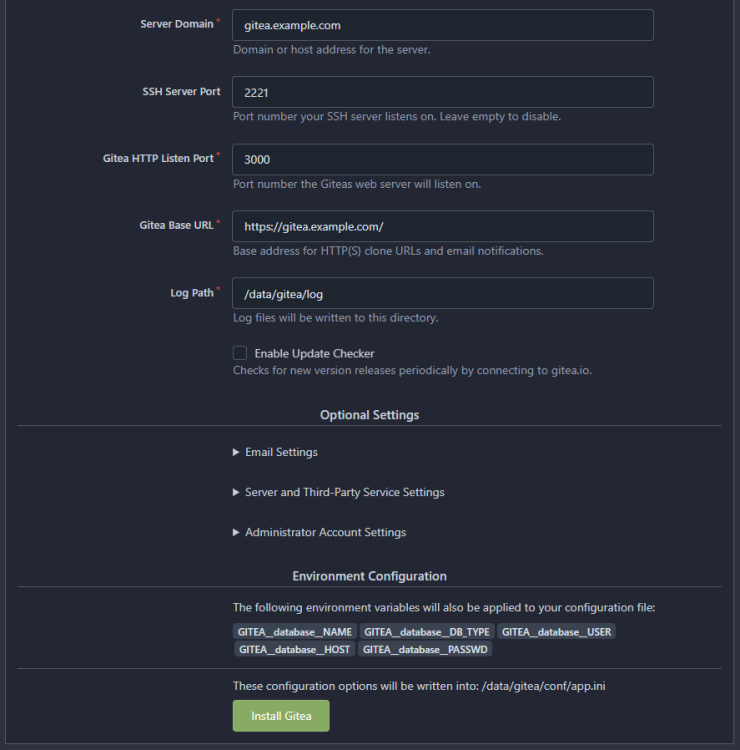Select the GITEA__database__PASSWD tag
This screenshot has width=740, height=750.
point(426,649)
